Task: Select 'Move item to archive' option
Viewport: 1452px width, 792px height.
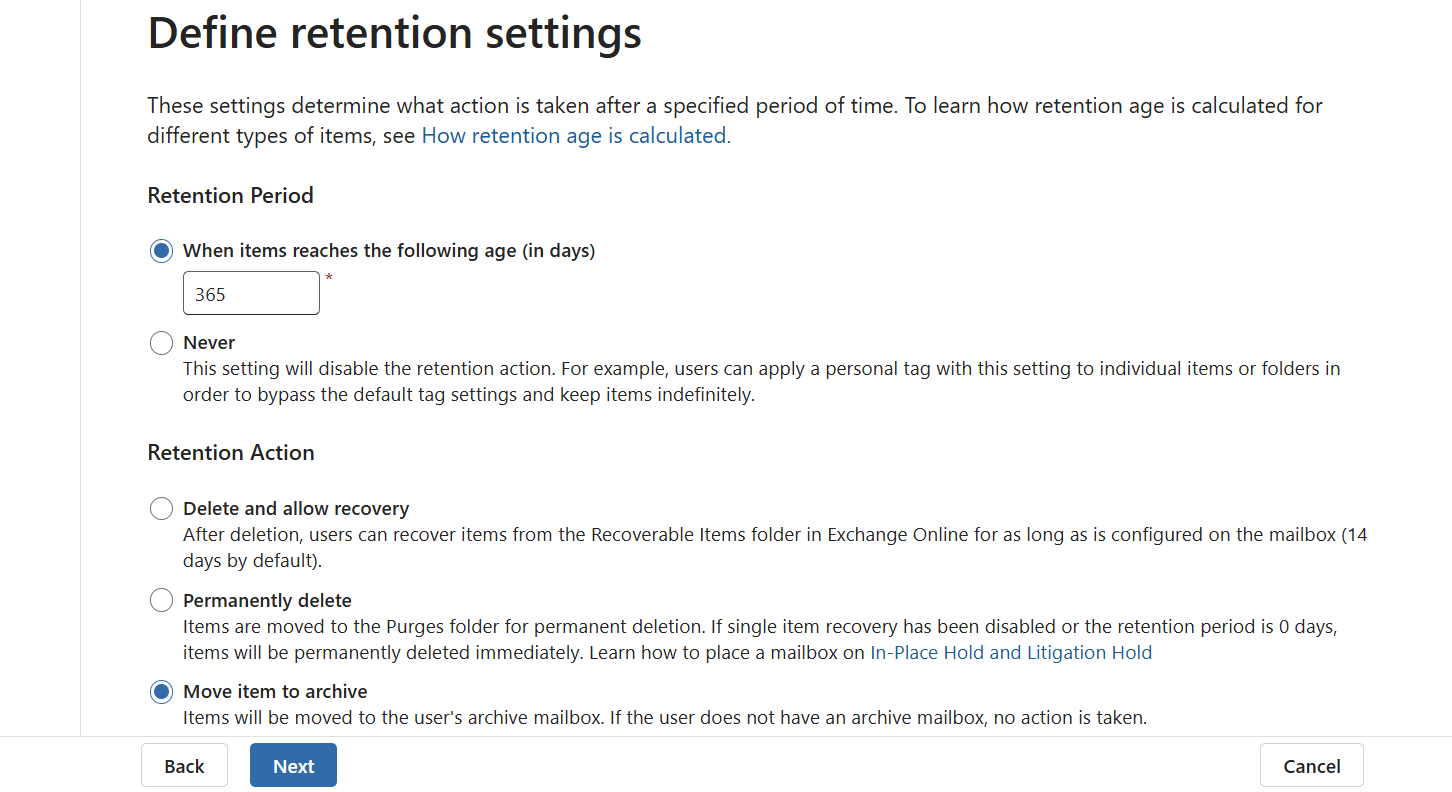Action: pyautogui.click(x=161, y=691)
